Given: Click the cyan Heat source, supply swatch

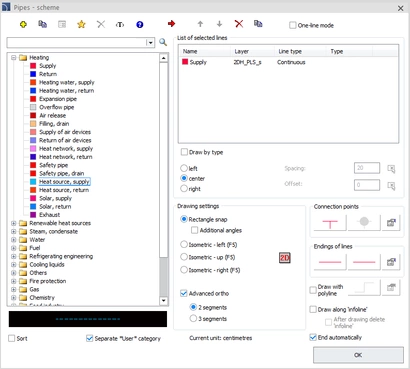Looking at the screenshot, I should click(x=33, y=182).
